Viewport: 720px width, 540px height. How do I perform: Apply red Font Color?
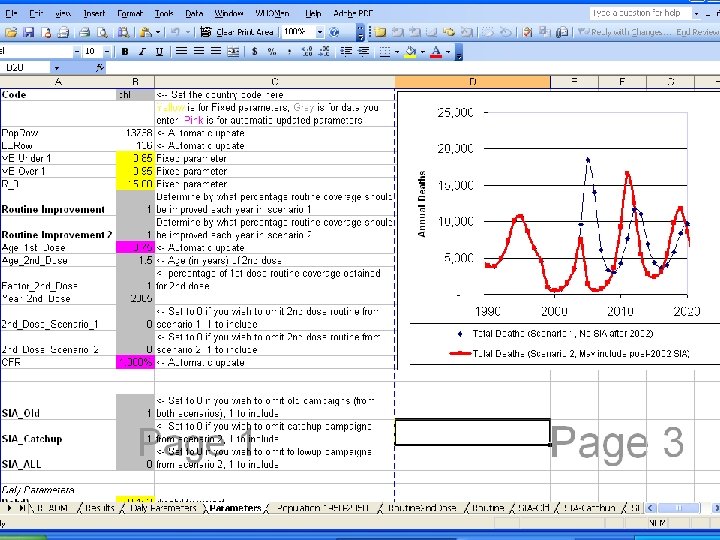tap(436, 52)
